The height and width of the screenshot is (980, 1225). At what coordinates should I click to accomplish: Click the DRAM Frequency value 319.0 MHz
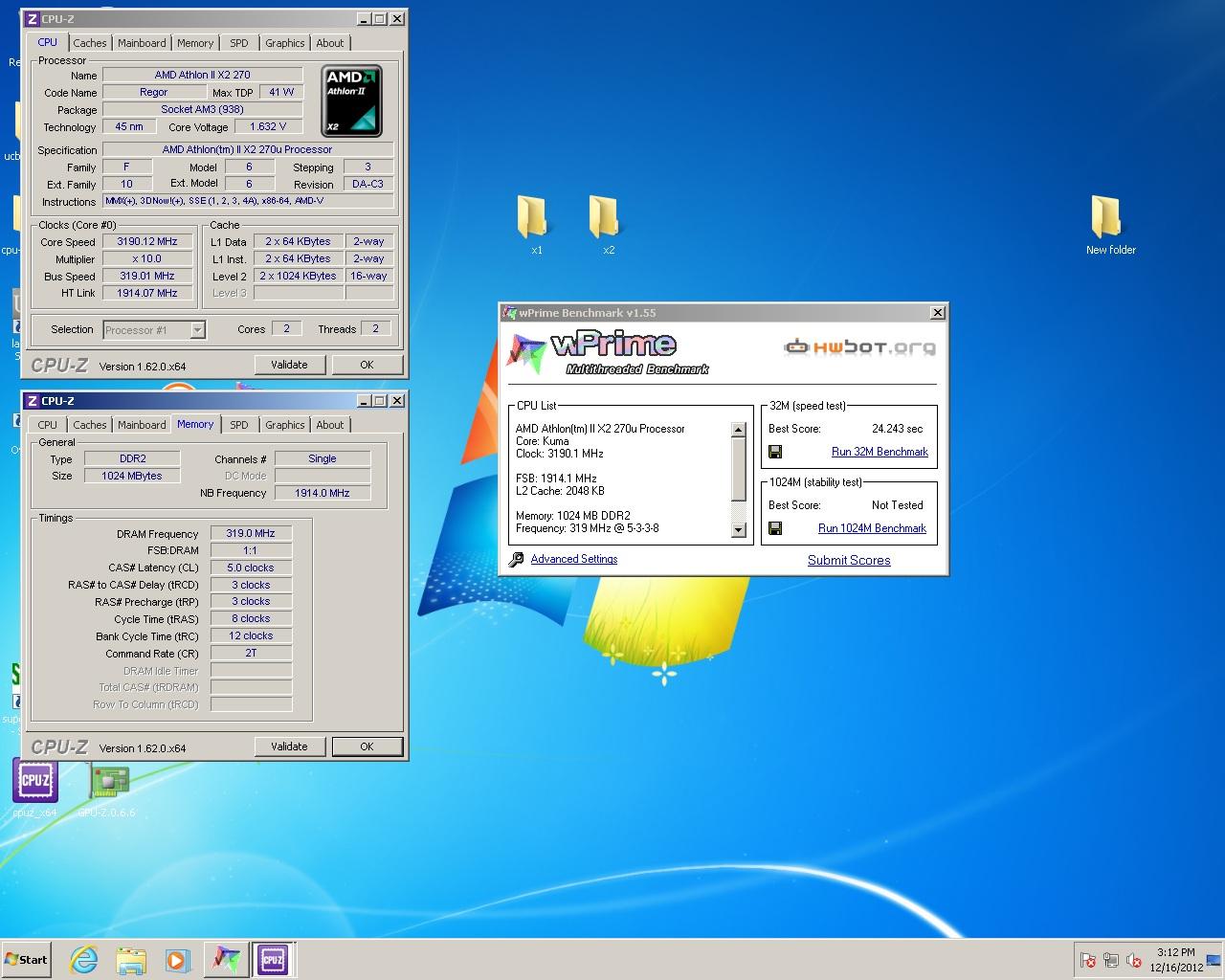251,534
